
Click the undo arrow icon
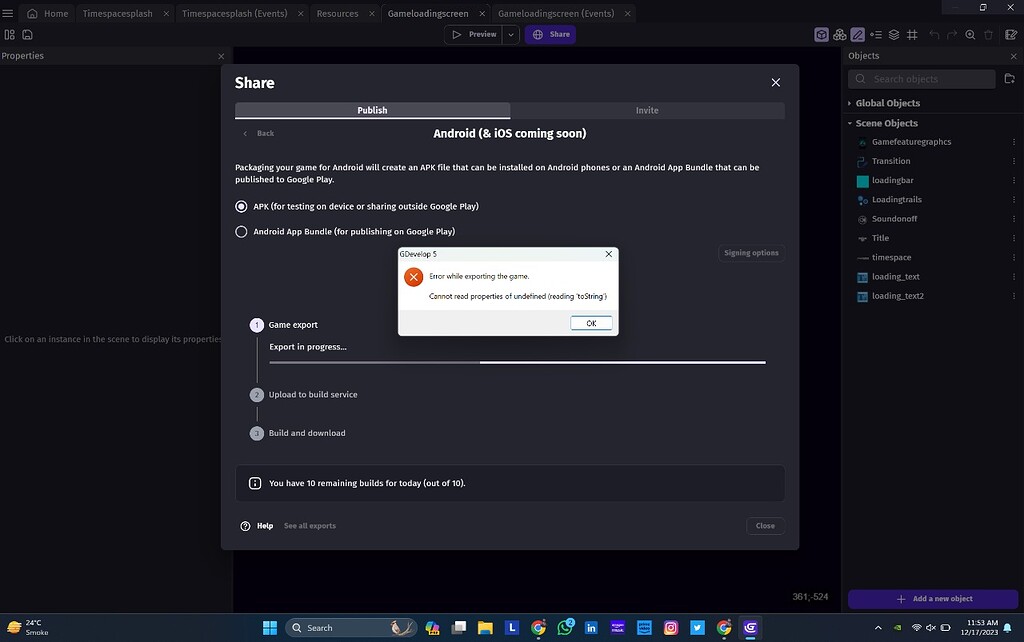tap(933, 34)
